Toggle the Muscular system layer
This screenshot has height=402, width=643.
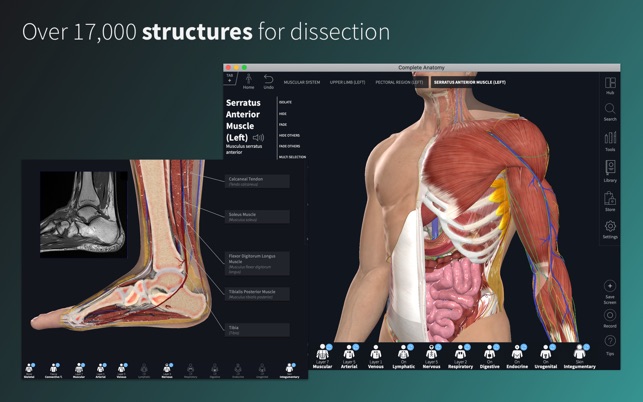tap(322, 354)
